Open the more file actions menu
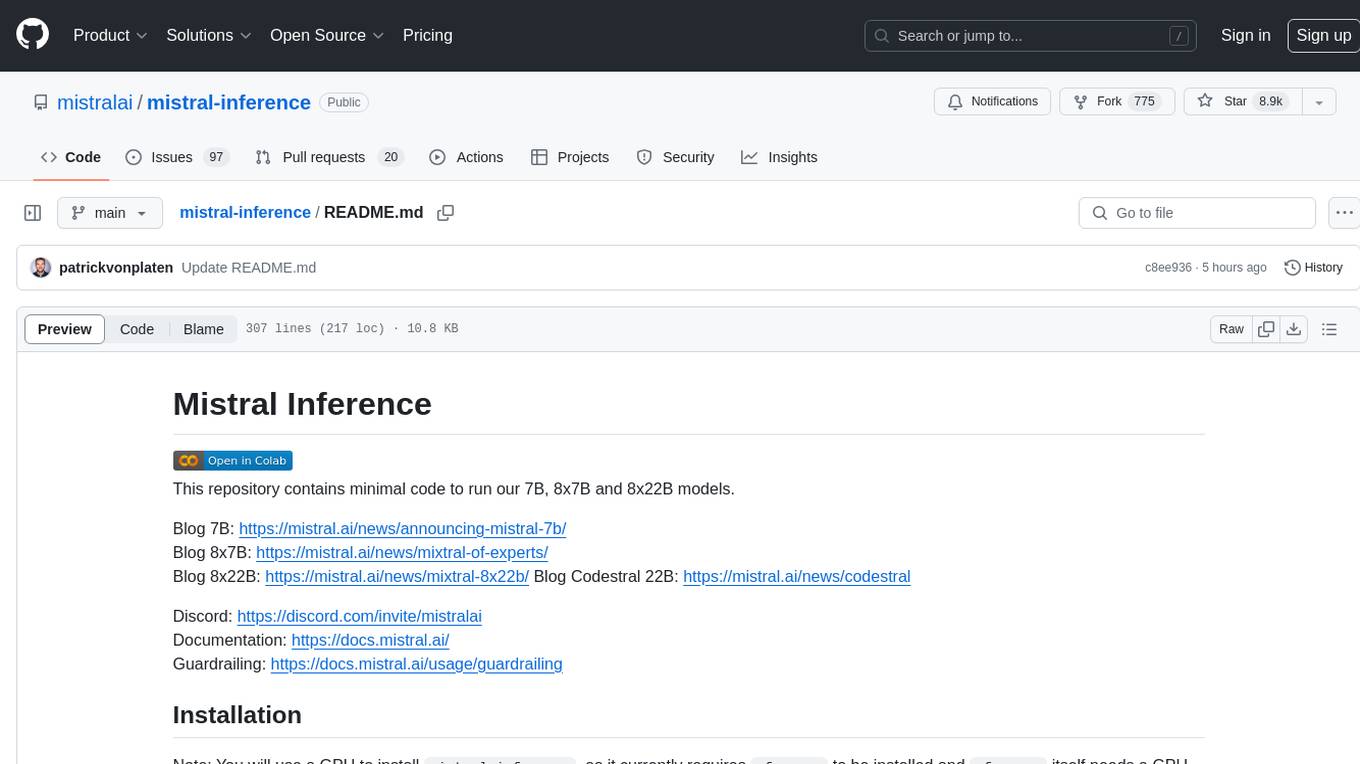The image size is (1360, 764). pyautogui.click(x=1344, y=213)
